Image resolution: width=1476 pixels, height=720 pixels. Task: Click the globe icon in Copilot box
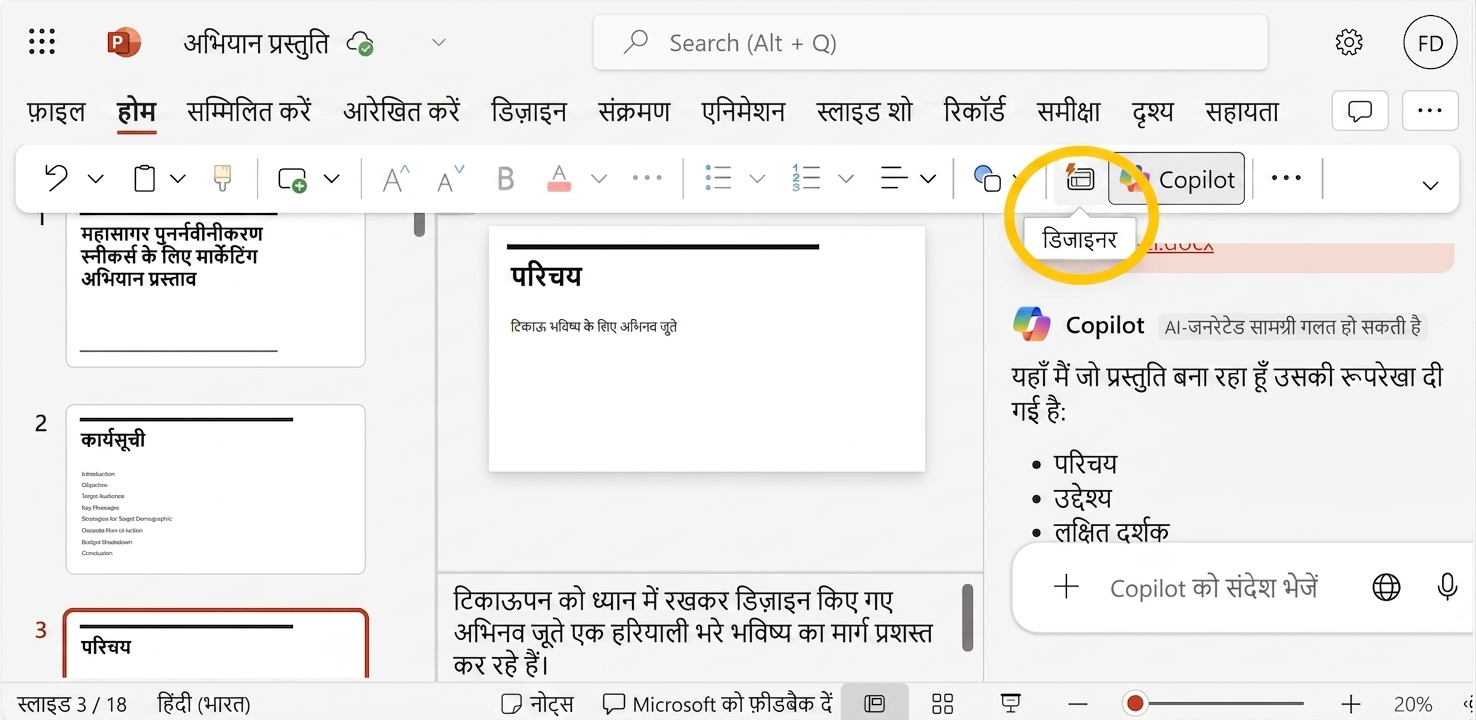pos(1386,587)
